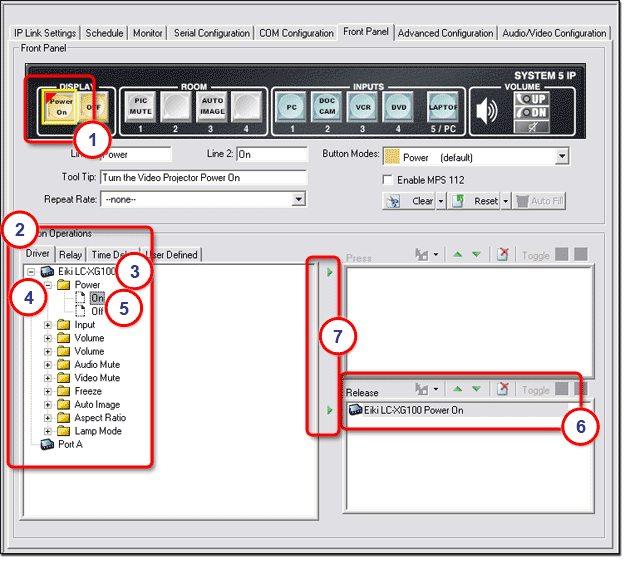Image resolution: width=630 pixels, height=564 pixels.
Task: Enable the MPS 112 checkbox
Action: click(388, 179)
